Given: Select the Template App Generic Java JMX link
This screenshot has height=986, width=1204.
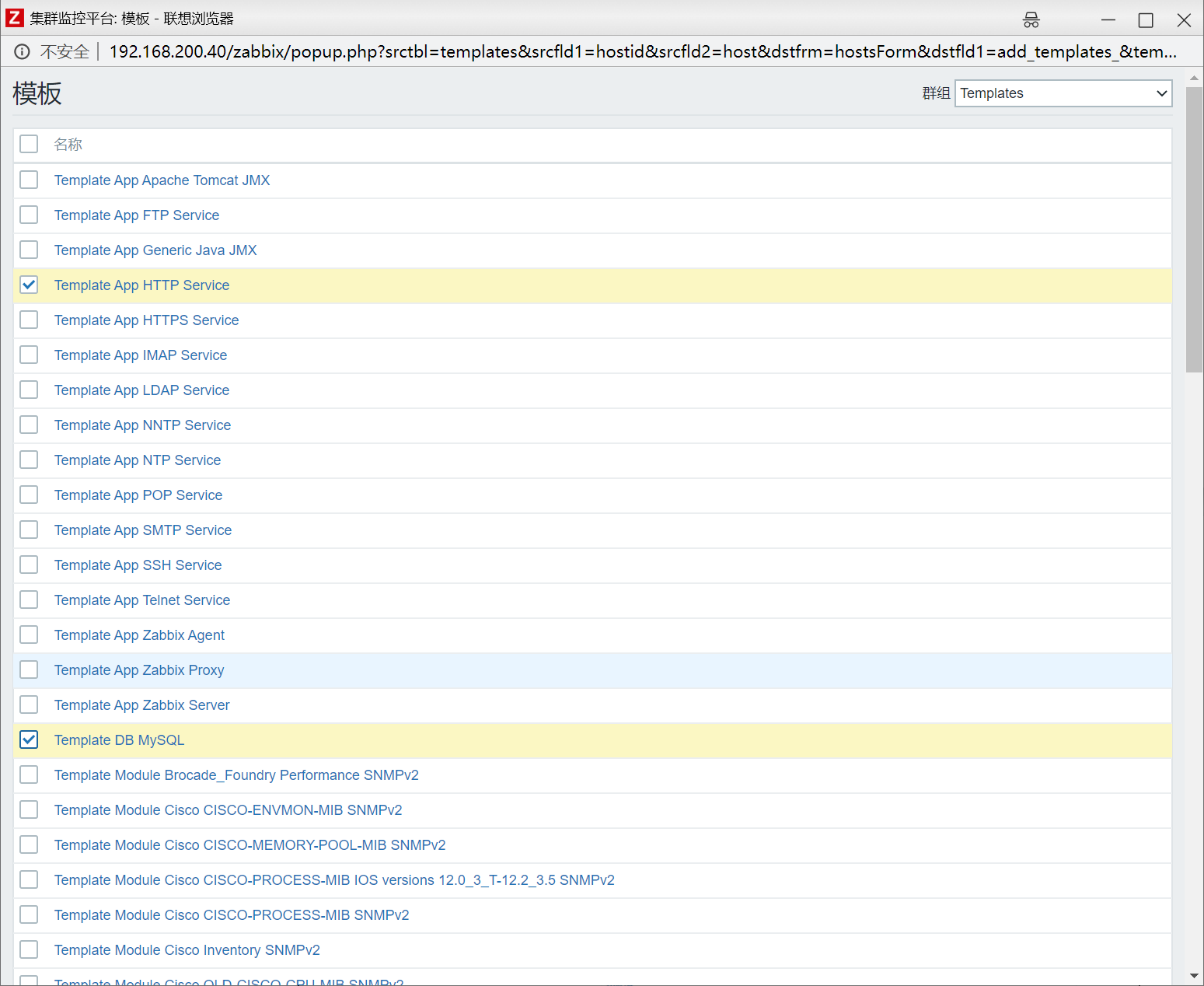Looking at the screenshot, I should tap(155, 250).
